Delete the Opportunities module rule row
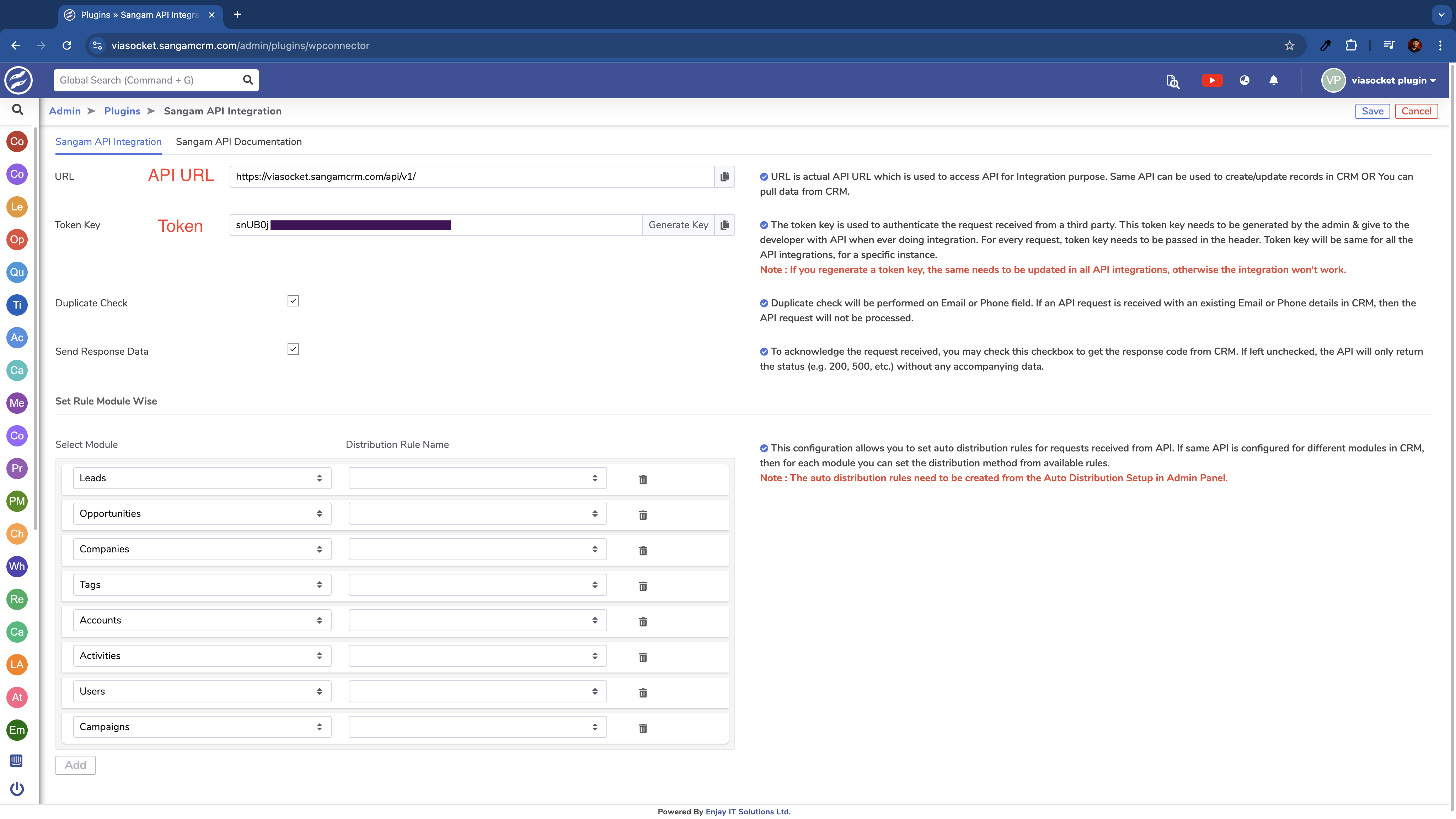Image resolution: width=1456 pixels, height=819 pixels. click(x=643, y=515)
